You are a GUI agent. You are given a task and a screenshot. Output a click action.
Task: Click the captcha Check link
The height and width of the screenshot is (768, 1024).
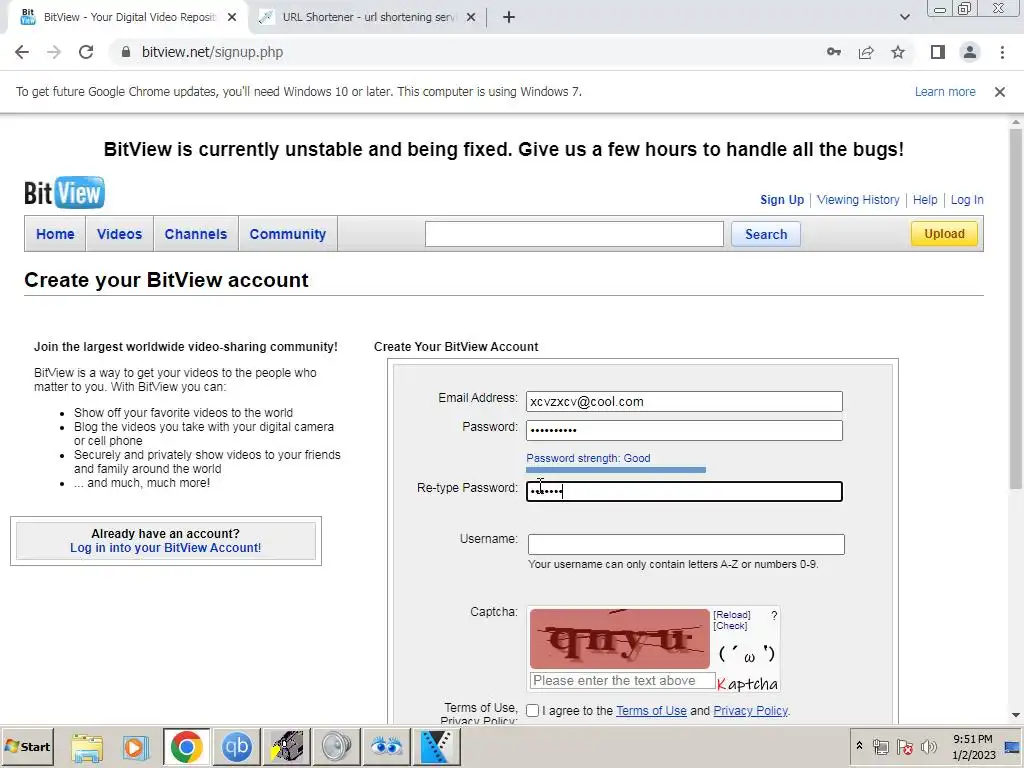[730, 626]
